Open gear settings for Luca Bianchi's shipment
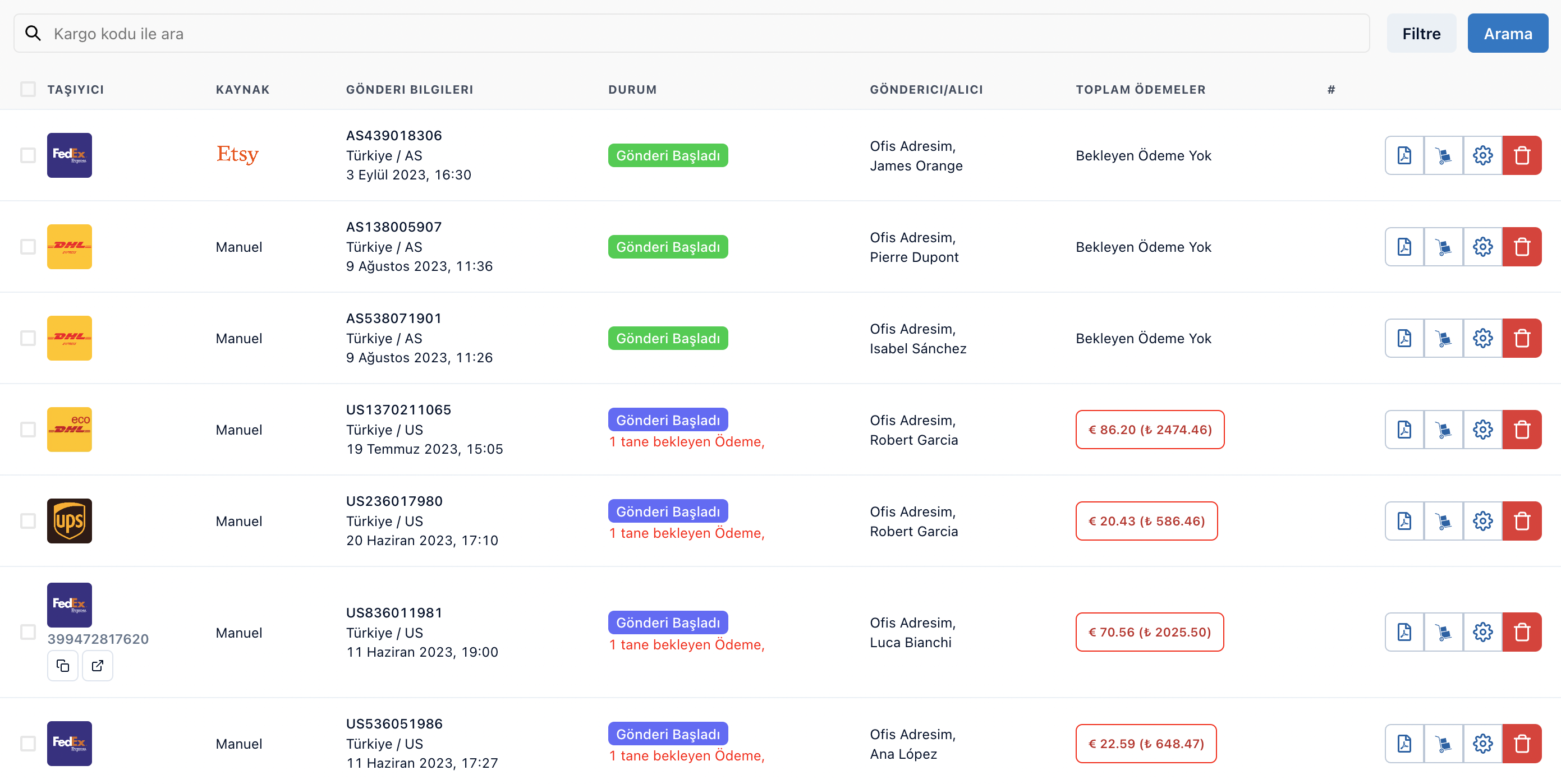 click(1482, 633)
